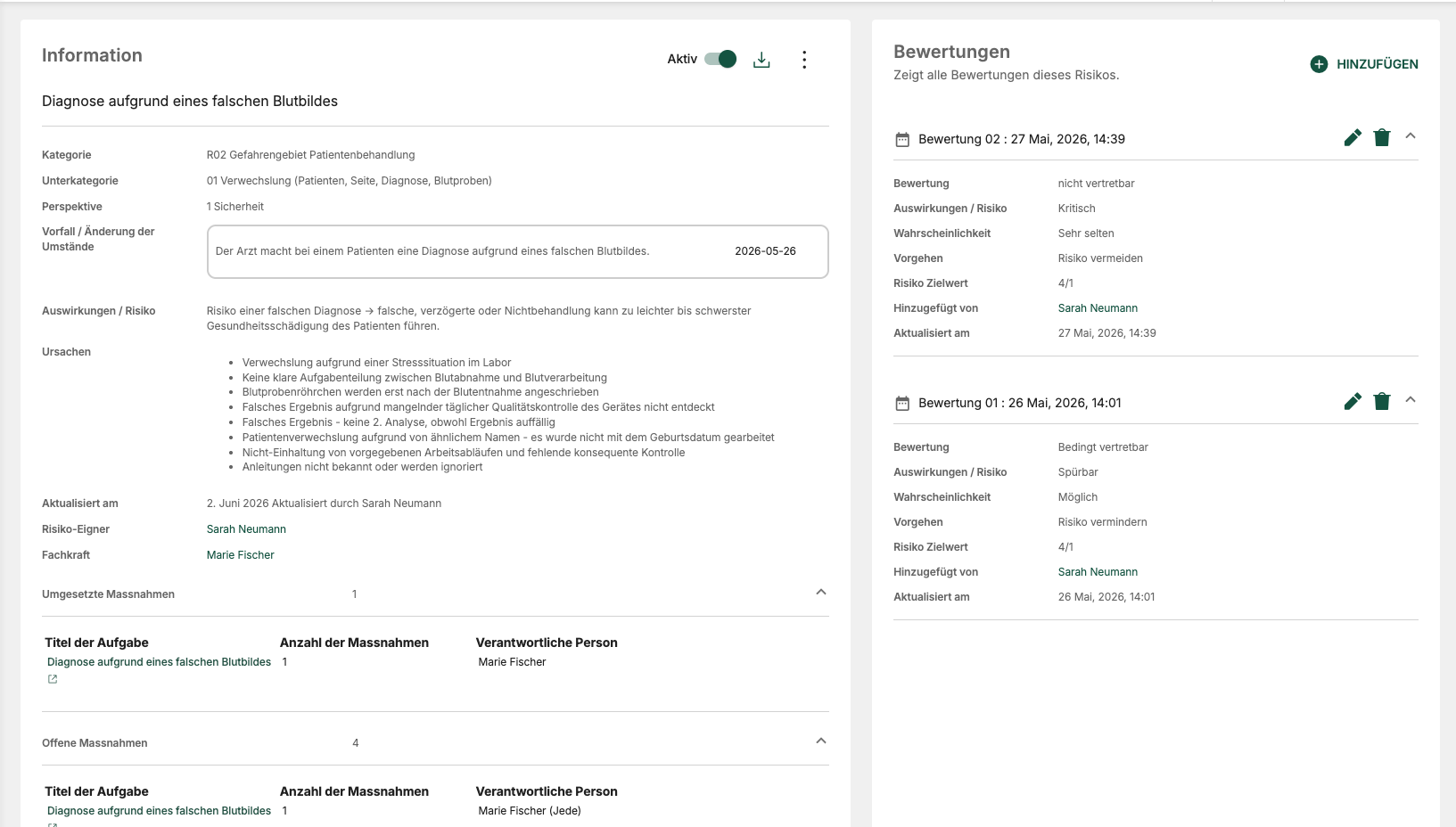Click 'Risiko vermeiden' value
1456x827 pixels.
[1100, 258]
